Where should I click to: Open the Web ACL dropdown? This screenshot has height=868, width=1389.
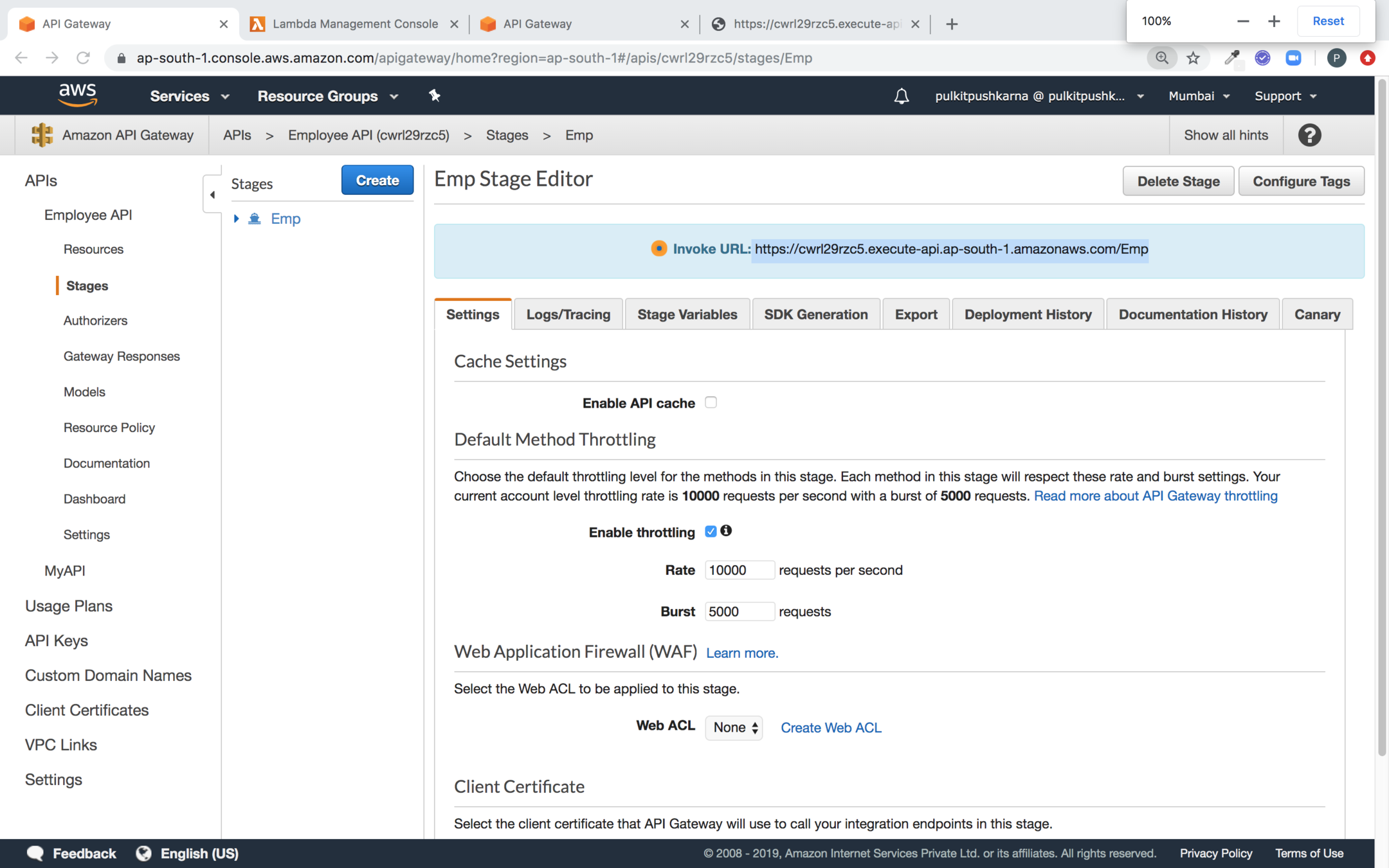coord(734,727)
